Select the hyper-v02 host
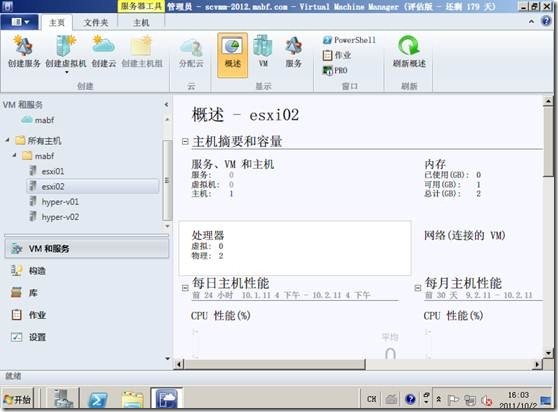558x412 pixels. [54, 217]
